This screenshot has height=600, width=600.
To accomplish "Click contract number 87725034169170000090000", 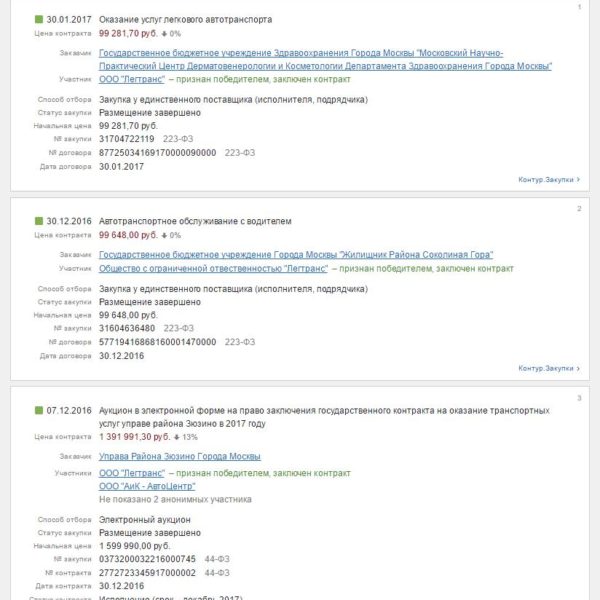I will 157,153.
